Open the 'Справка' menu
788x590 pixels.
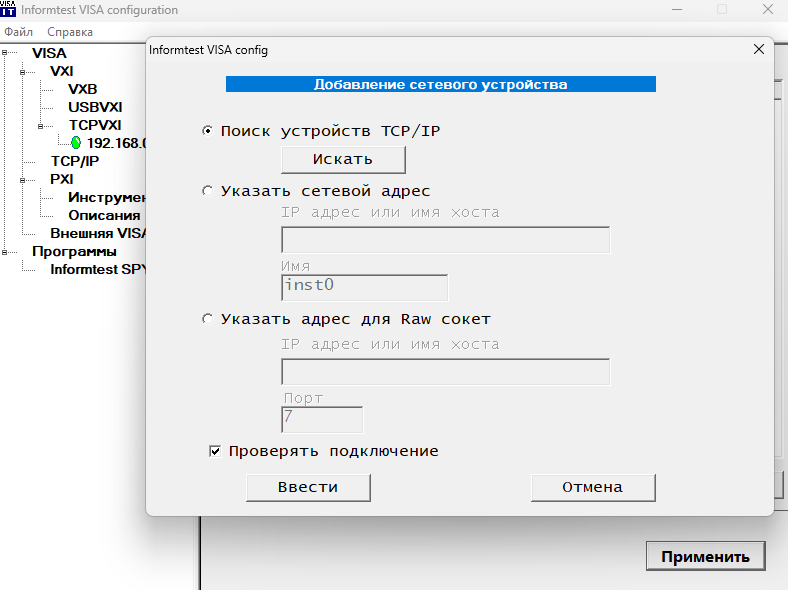pos(70,32)
